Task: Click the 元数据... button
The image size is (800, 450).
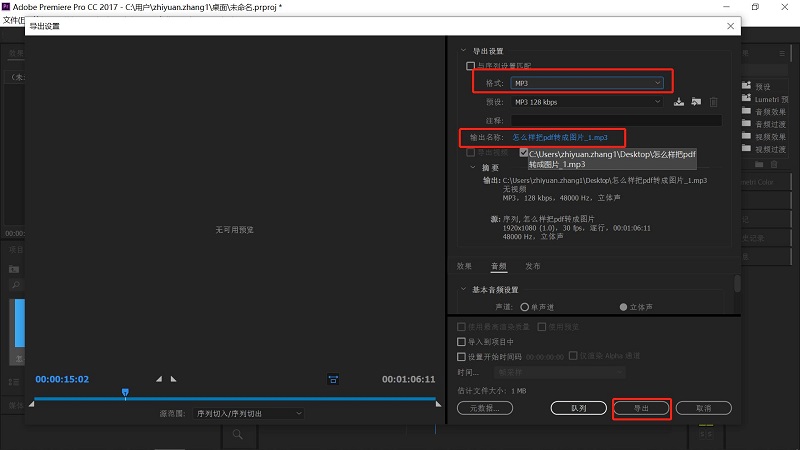Action: click(x=485, y=408)
